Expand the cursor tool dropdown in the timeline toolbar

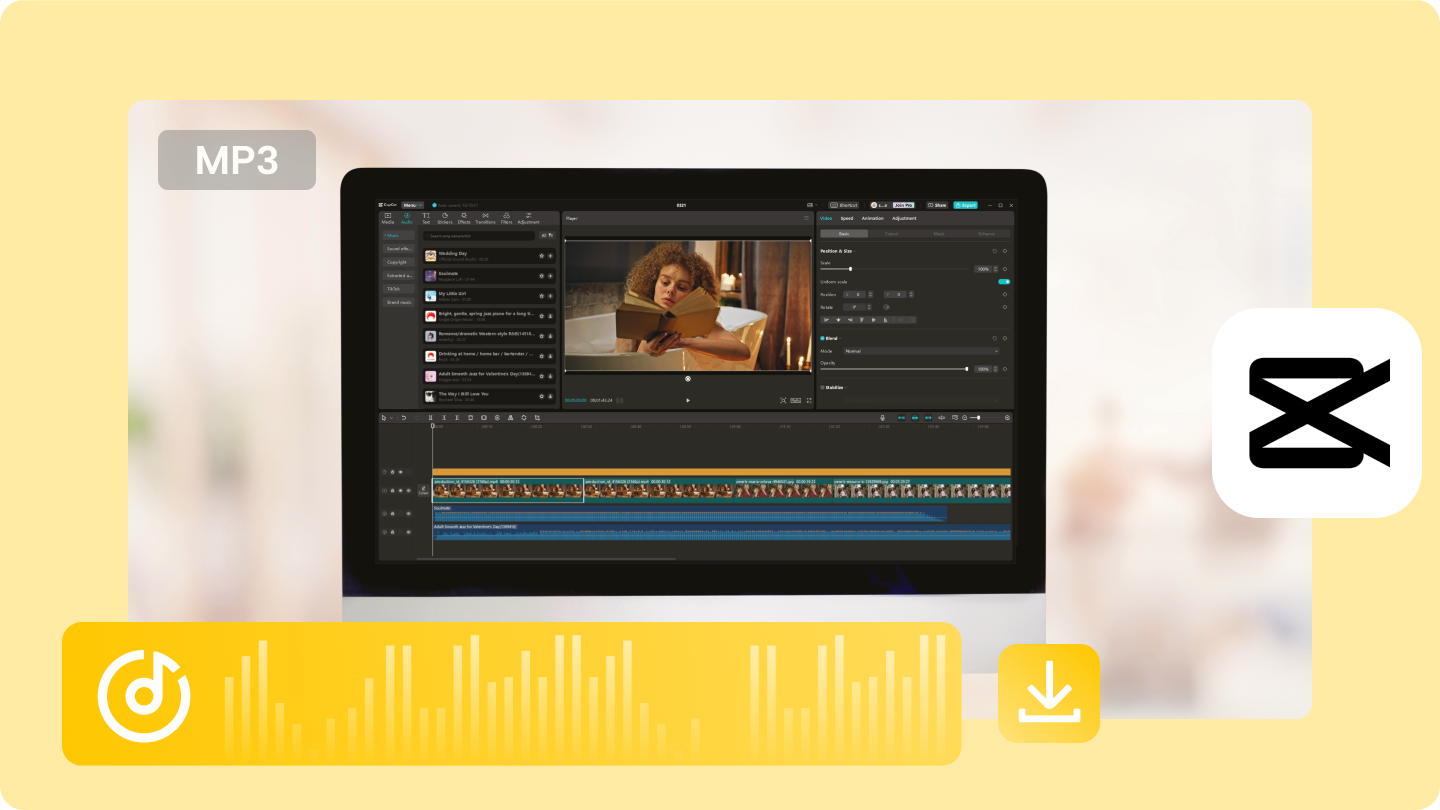click(x=391, y=418)
